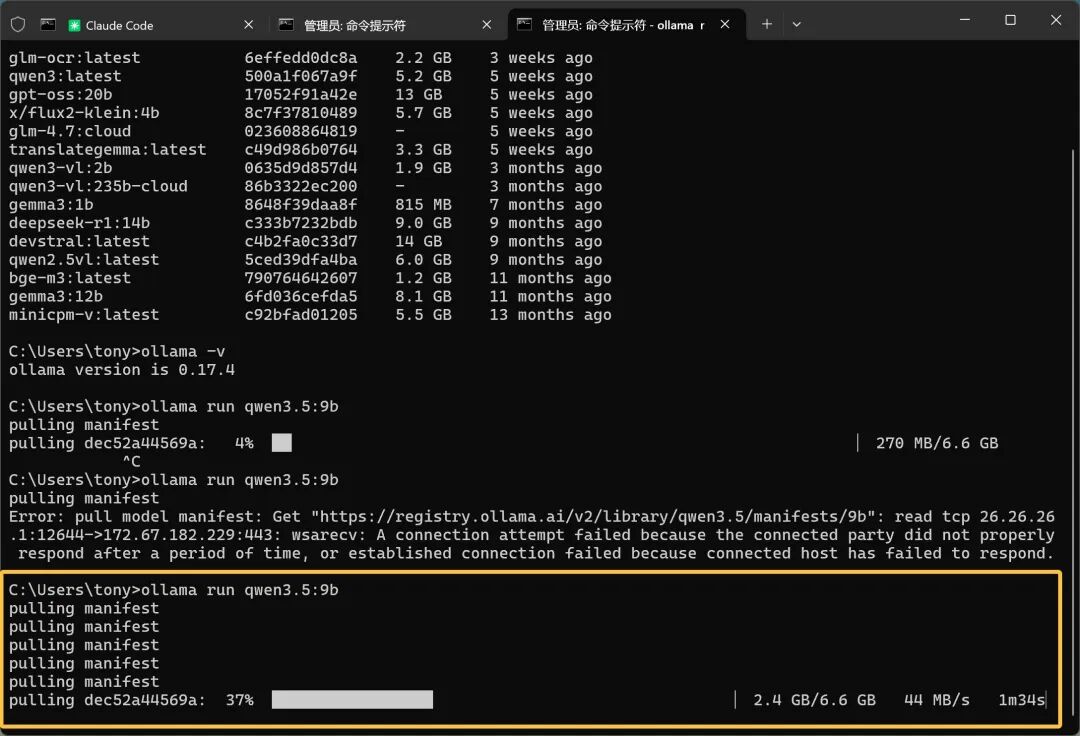Click the model ID 17052f91a42e
Viewport: 1080px width, 736px height.
pyautogui.click(x=301, y=94)
